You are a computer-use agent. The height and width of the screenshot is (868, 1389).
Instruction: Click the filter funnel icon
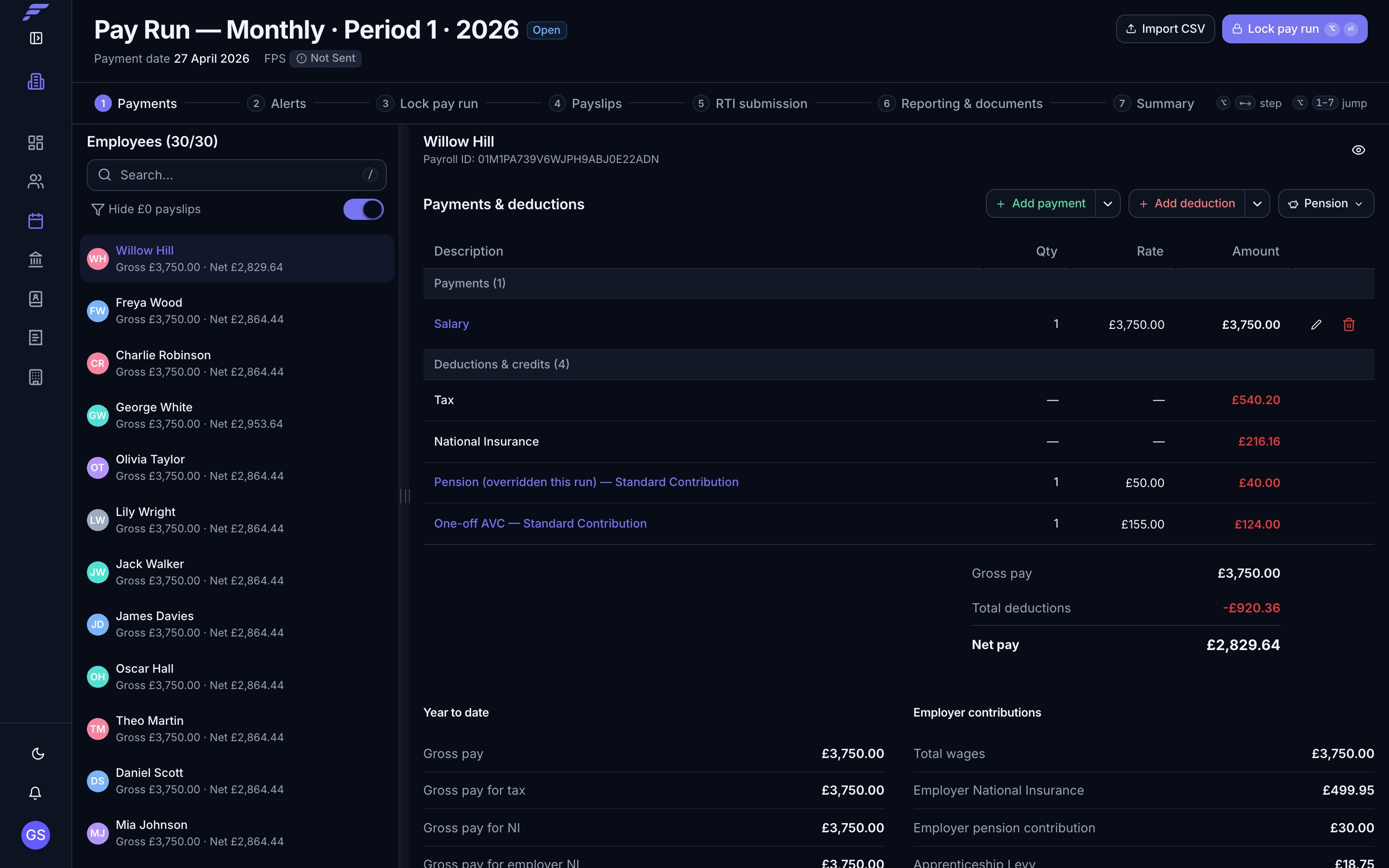point(97,210)
